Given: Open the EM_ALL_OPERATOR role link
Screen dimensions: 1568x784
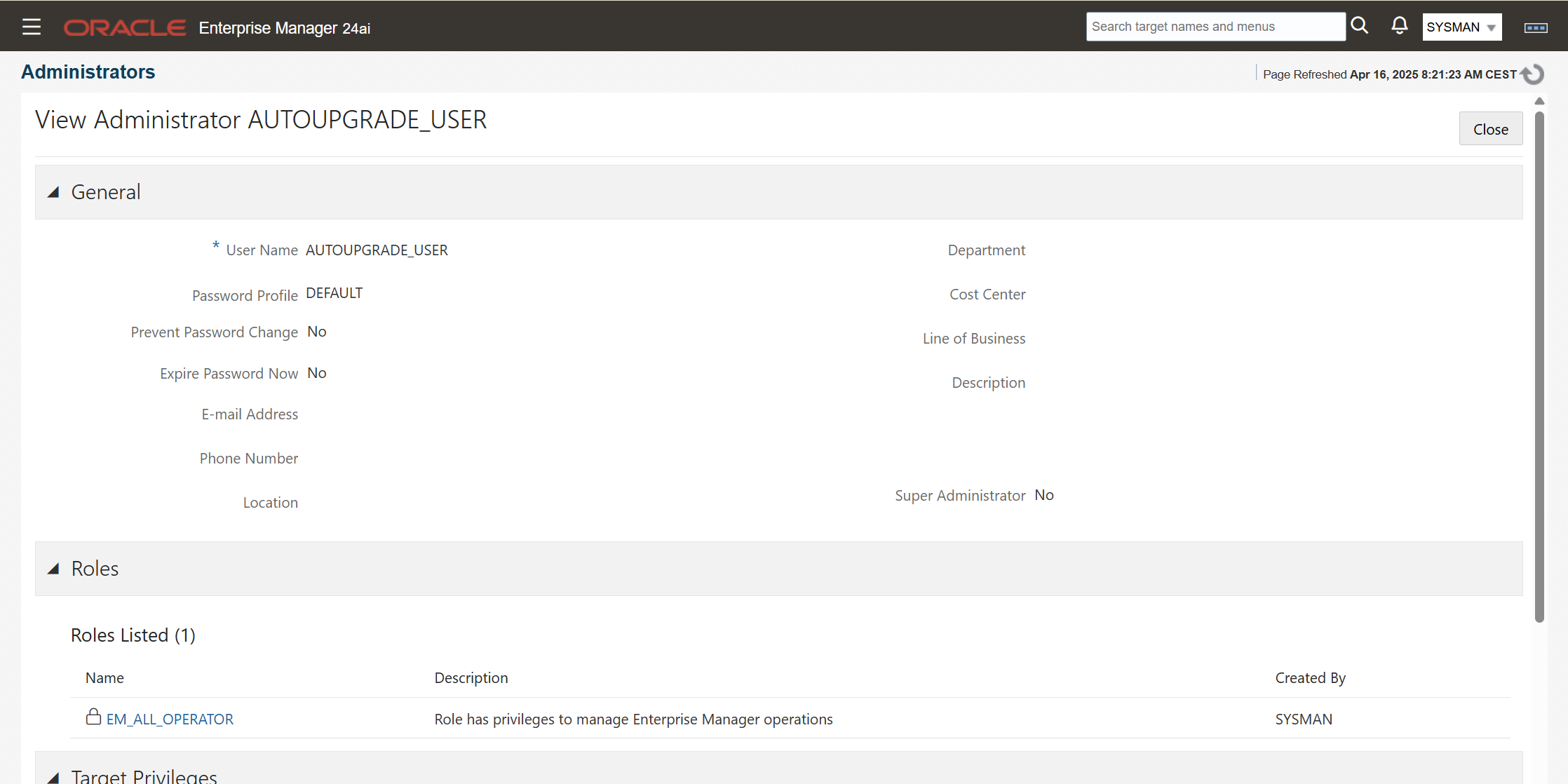Looking at the screenshot, I should (170, 718).
